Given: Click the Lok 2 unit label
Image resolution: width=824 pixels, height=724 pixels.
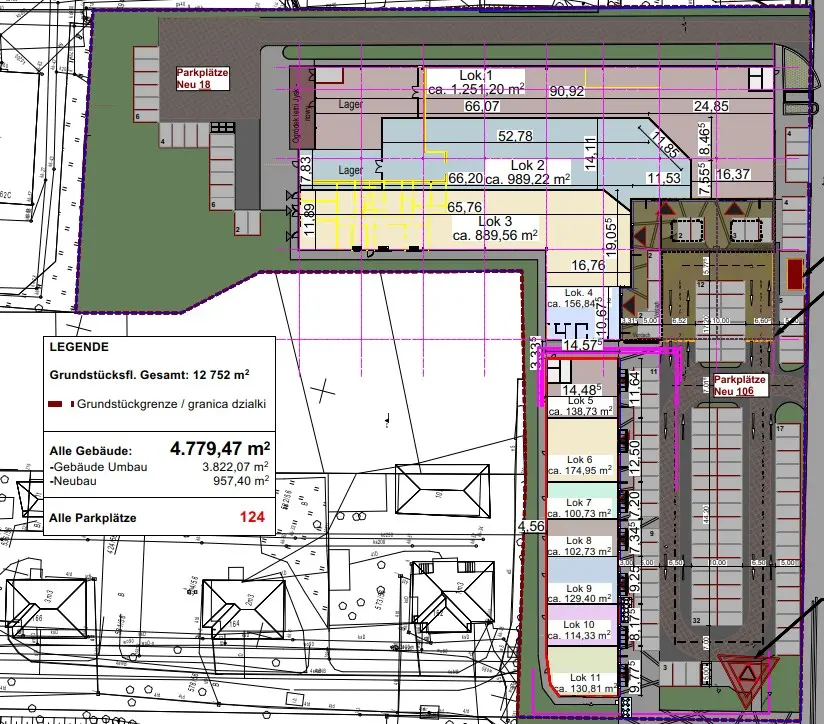Looking at the screenshot, I should (525, 172).
